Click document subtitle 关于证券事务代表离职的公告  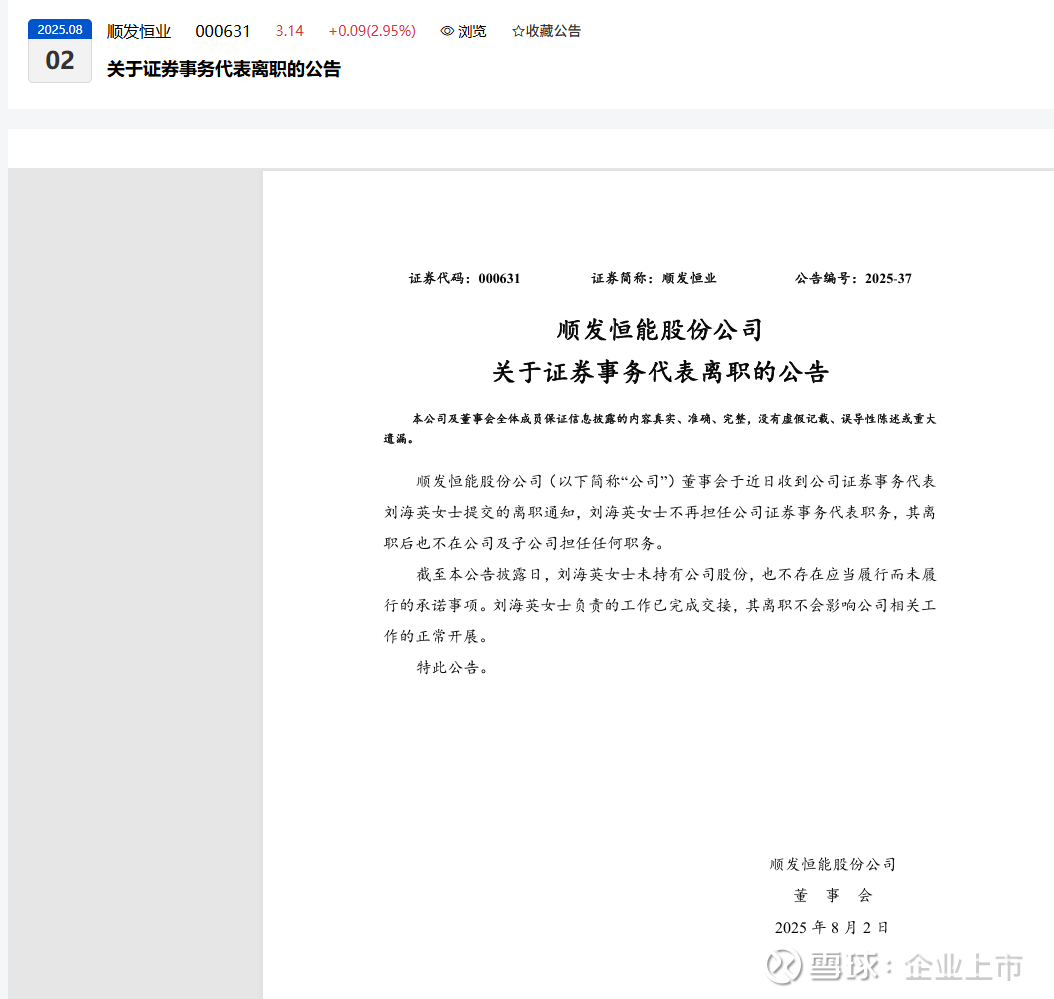coord(660,372)
